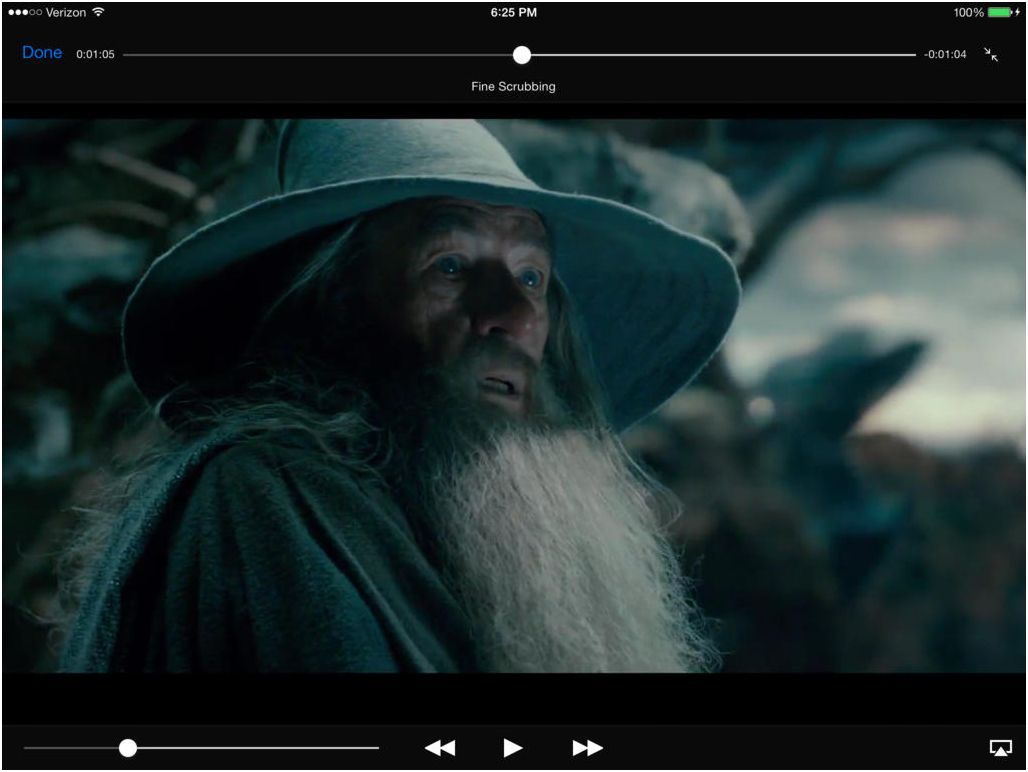Tap the green battery icon
The height and width of the screenshot is (772, 1028).
coord(999,13)
